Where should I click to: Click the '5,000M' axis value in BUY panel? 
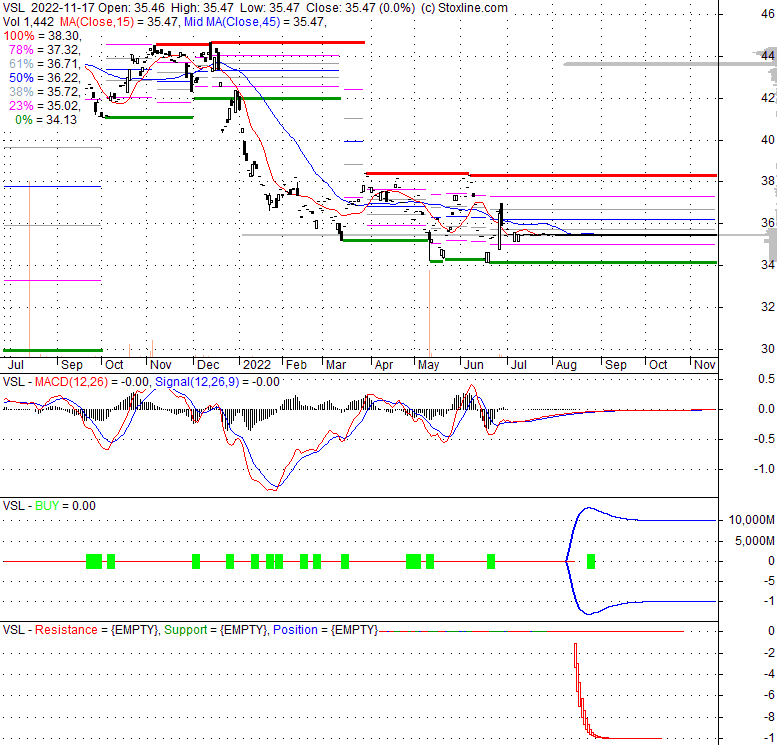pos(755,541)
